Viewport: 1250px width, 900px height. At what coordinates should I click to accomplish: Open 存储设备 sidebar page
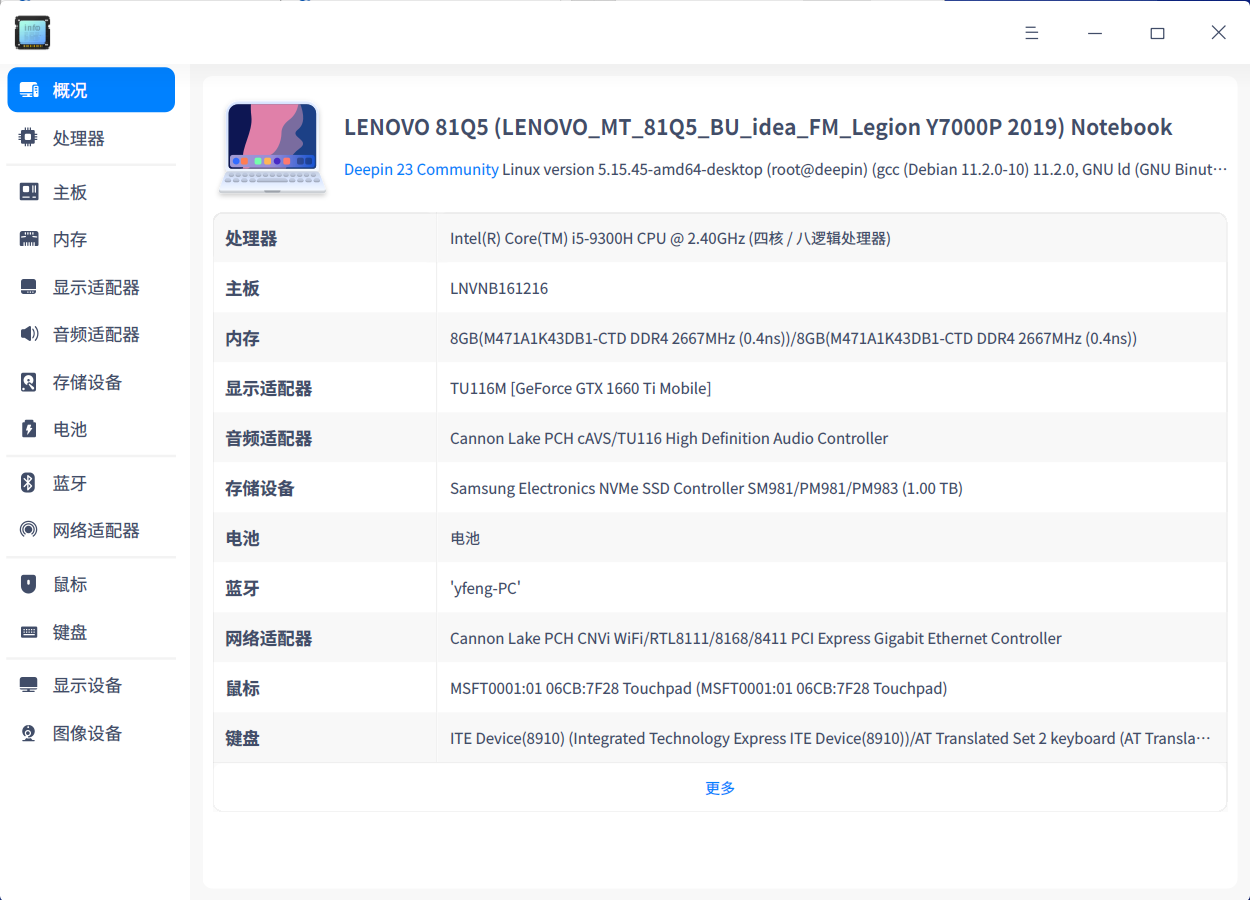point(91,382)
